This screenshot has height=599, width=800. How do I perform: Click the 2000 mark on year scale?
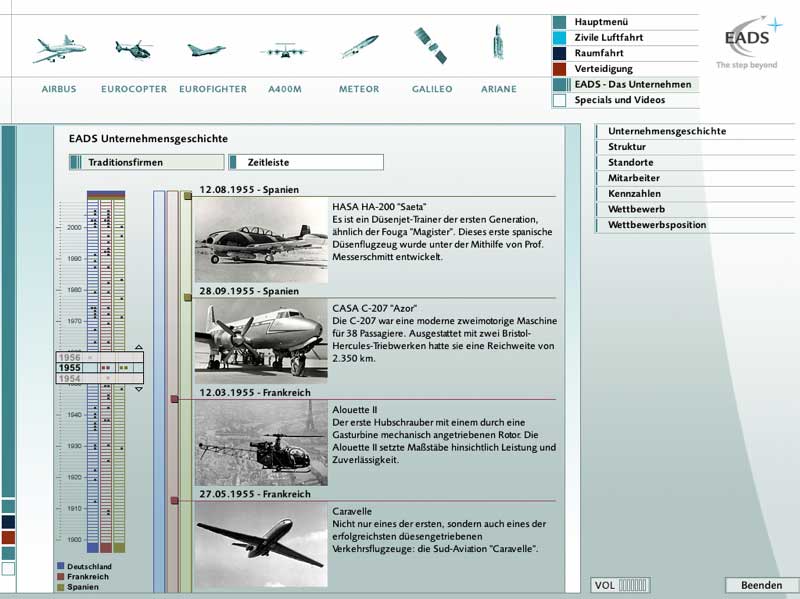click(x=74, y=228)
